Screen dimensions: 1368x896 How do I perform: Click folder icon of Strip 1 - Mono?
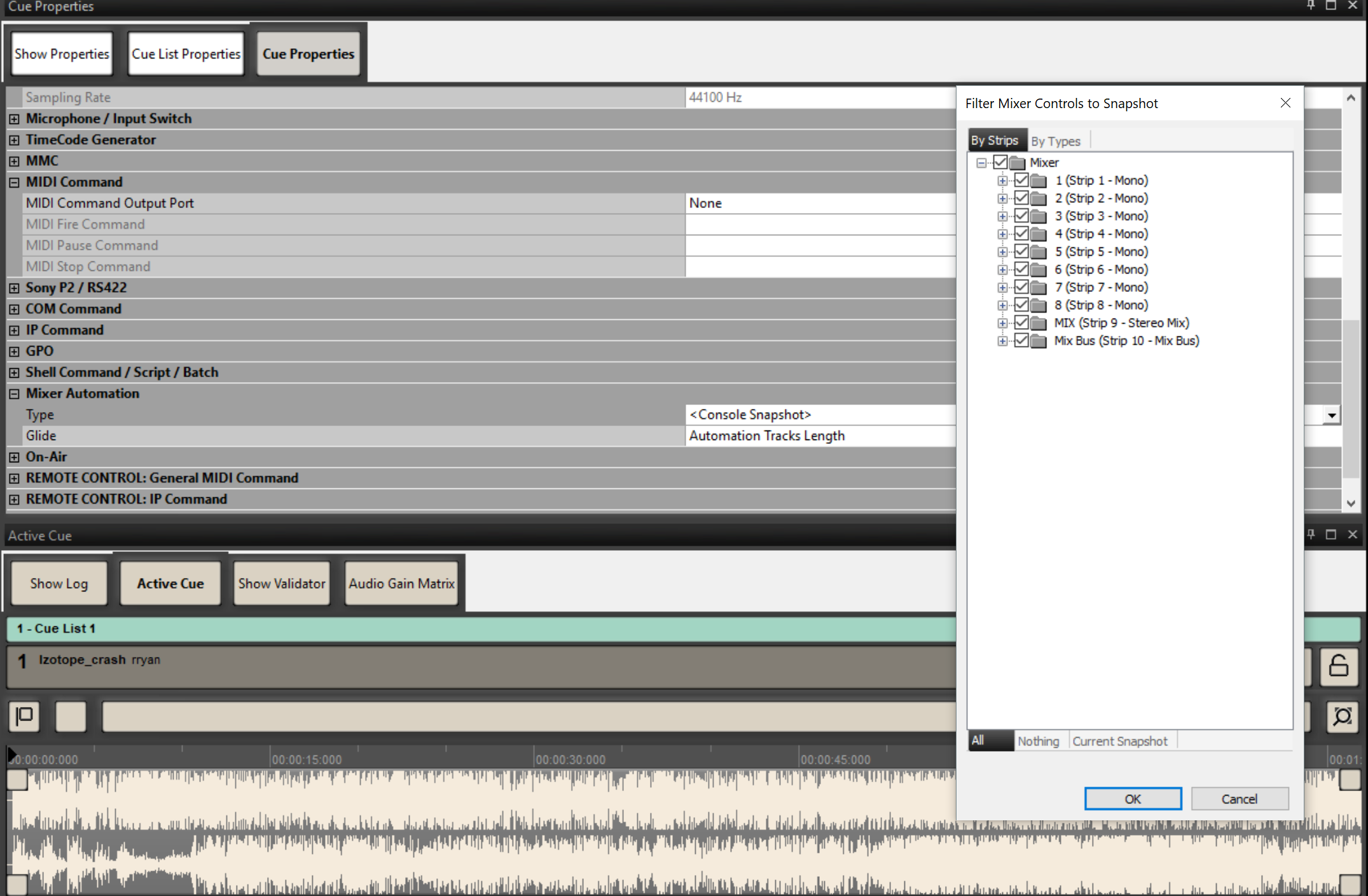[1039, 181]
